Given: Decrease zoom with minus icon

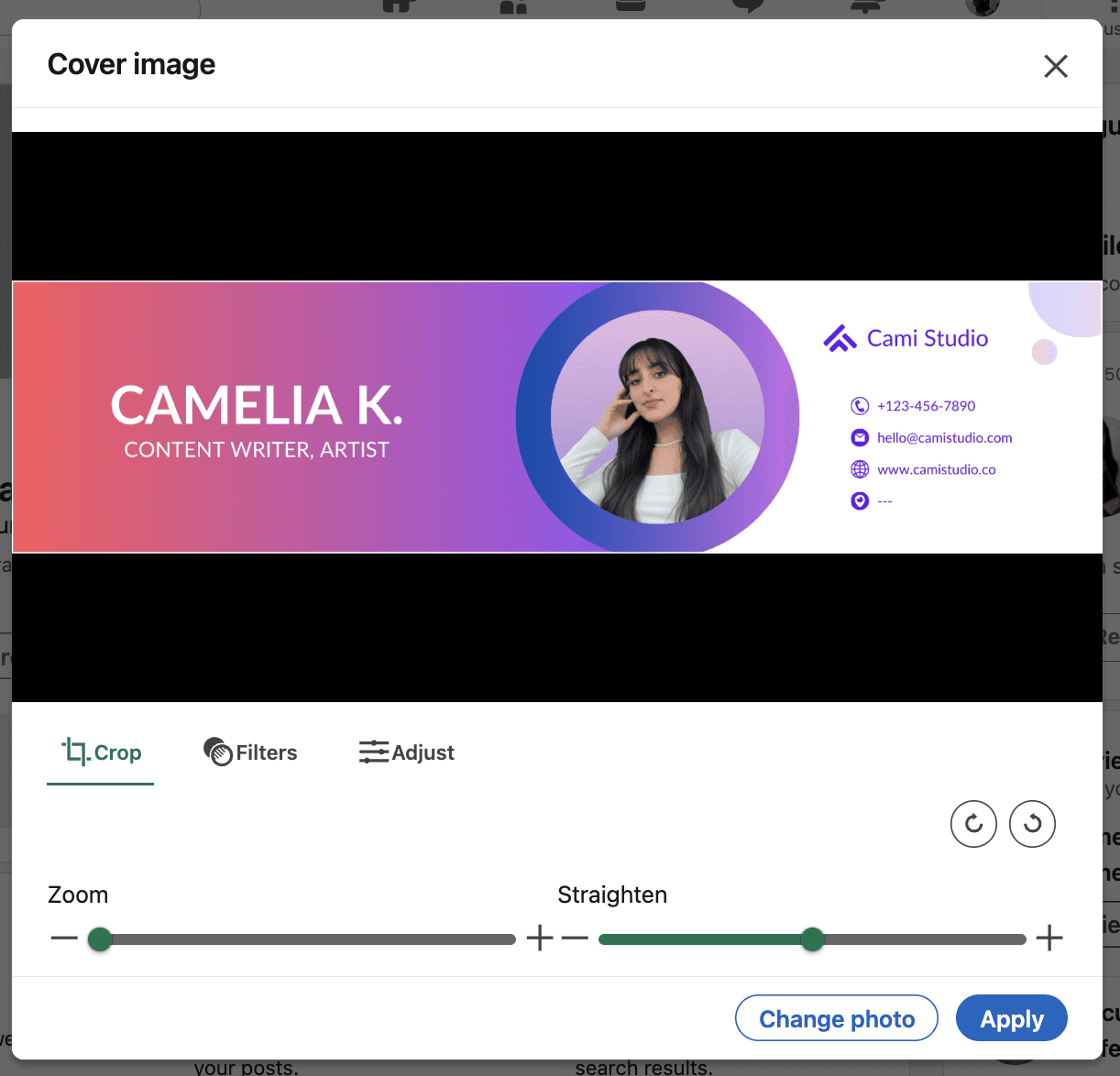Looking at the screenshot, I should point(64,939).
